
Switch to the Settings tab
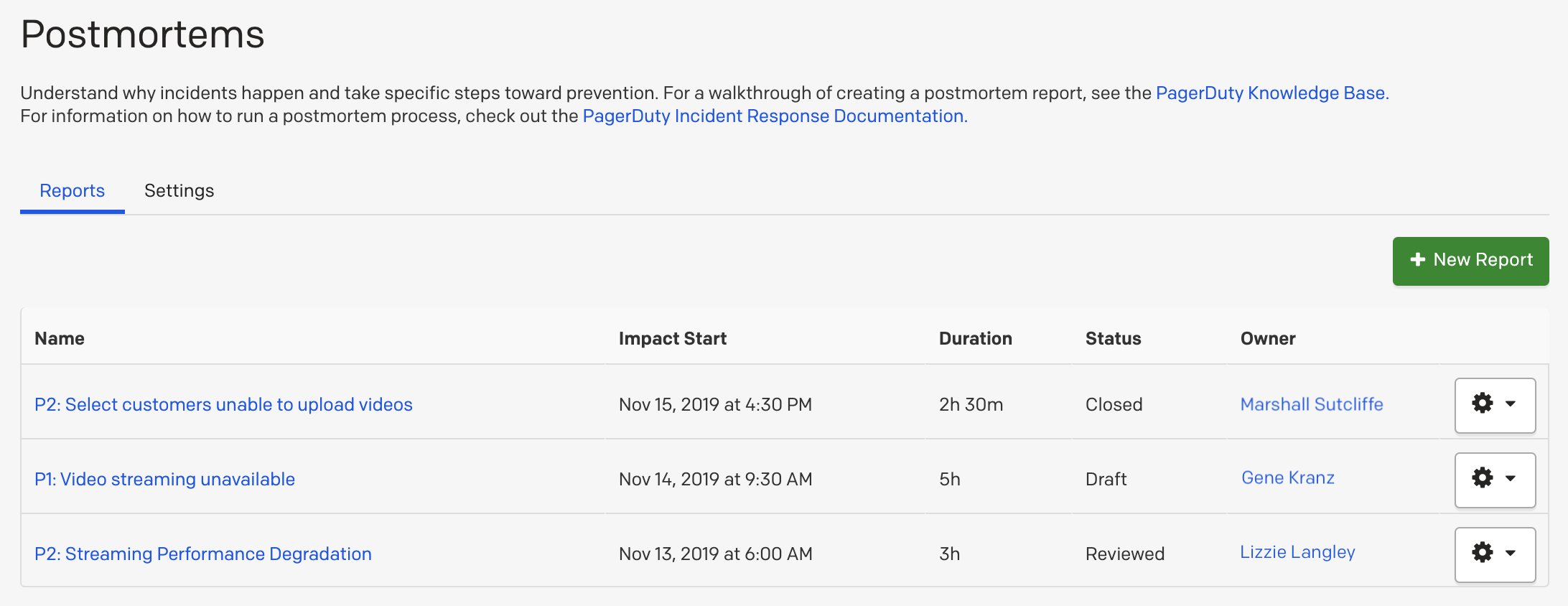point(179,191)
